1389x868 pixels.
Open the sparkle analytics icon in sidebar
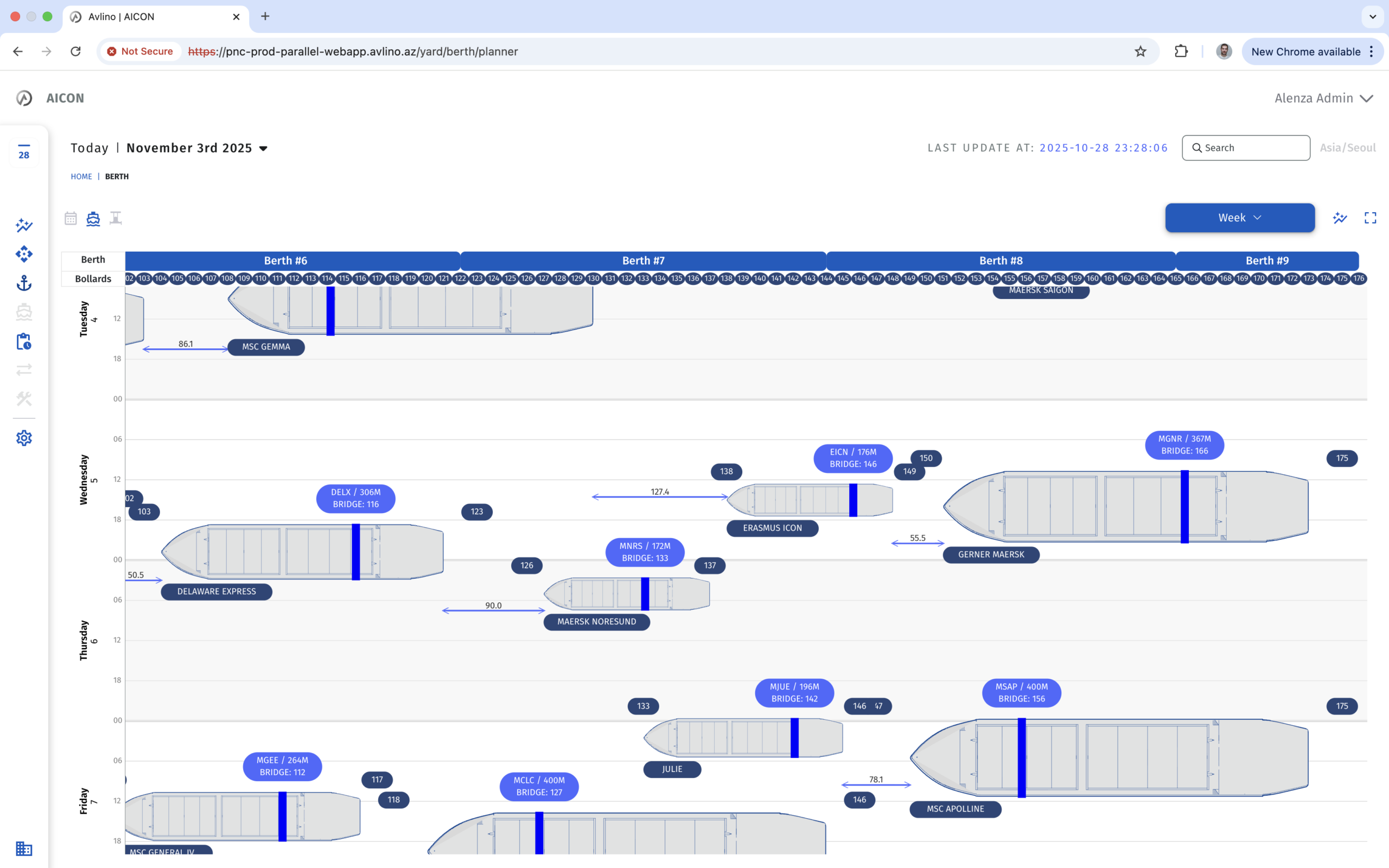23,225
